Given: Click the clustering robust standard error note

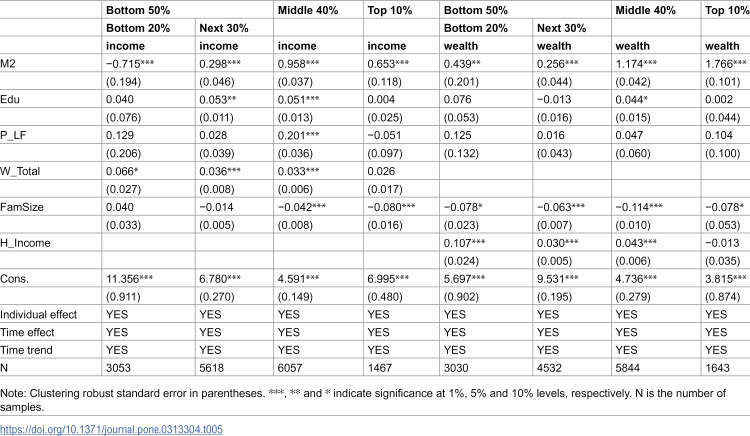Looking at the screenshot, I should tap(363, 400).
